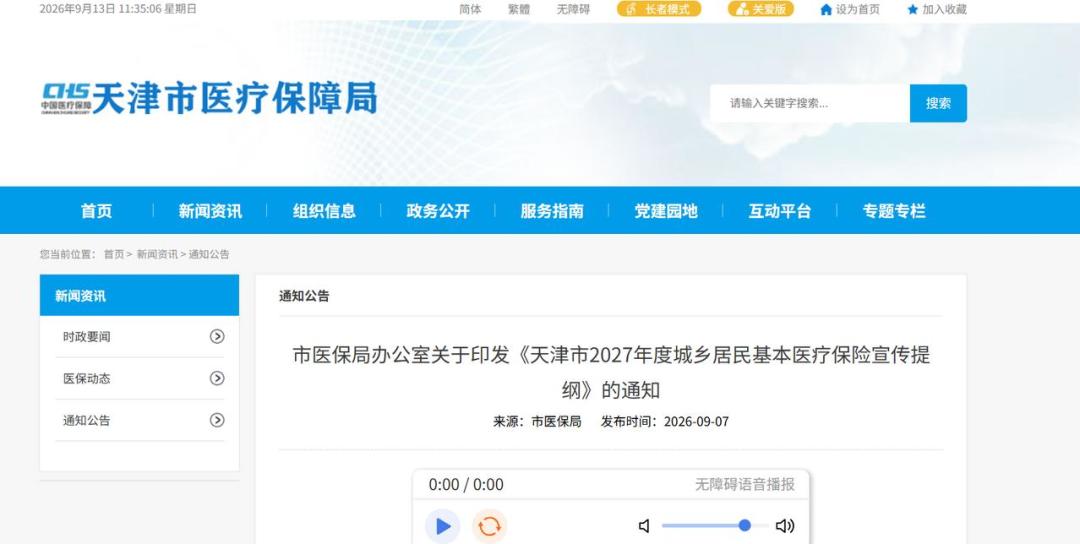Click the 通知公告 section heading
Image resolution: width=1080 pixels, height=544 pixels.
tap(304, 296)
